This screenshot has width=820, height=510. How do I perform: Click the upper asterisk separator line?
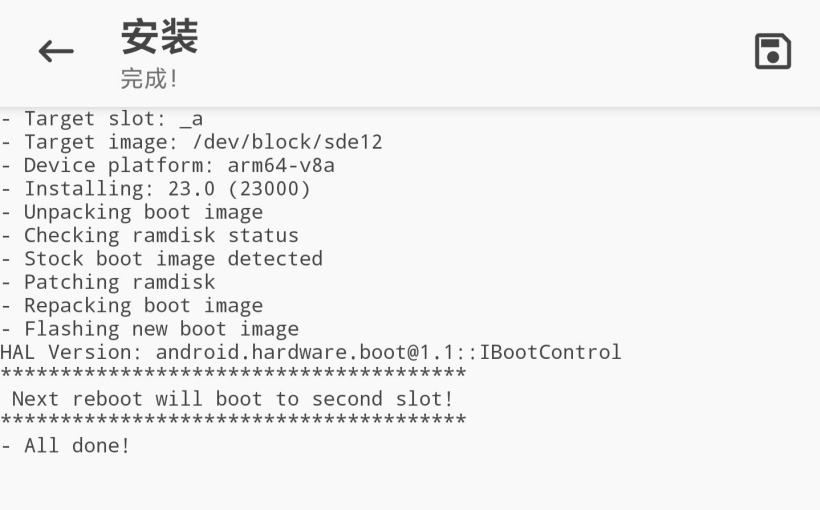[x=233, y=375]
